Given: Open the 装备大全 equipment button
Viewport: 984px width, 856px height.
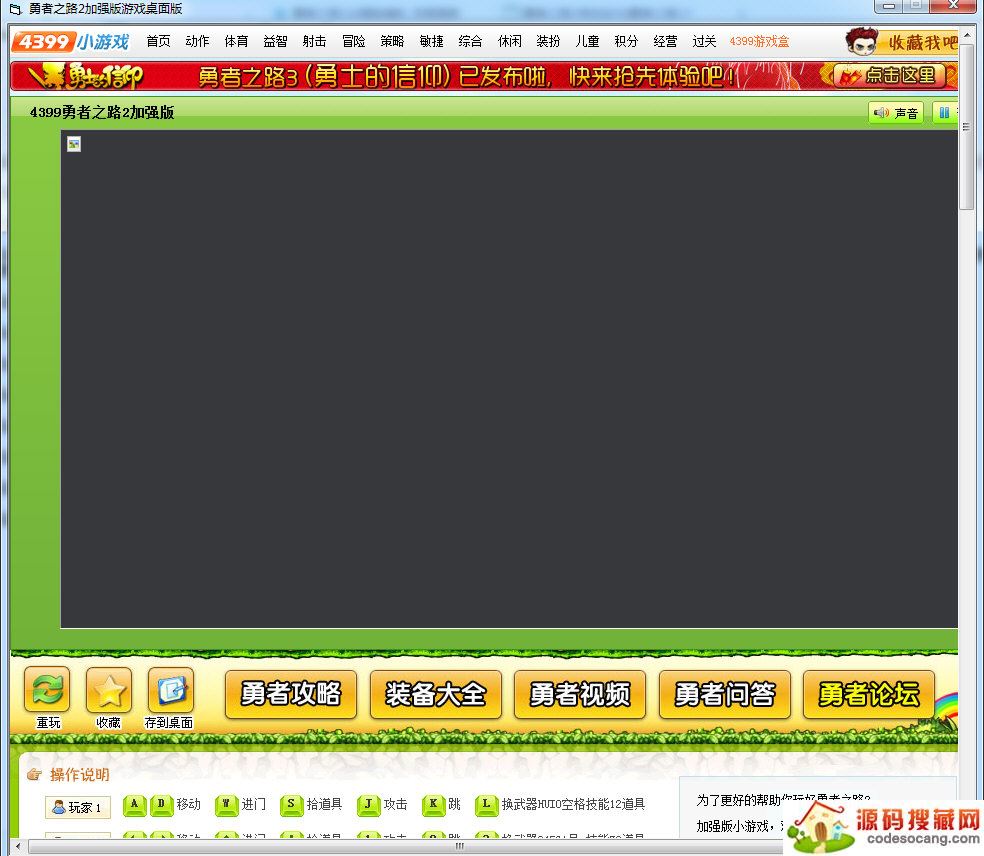Looking at the screenshot, I should coord(435,694).
